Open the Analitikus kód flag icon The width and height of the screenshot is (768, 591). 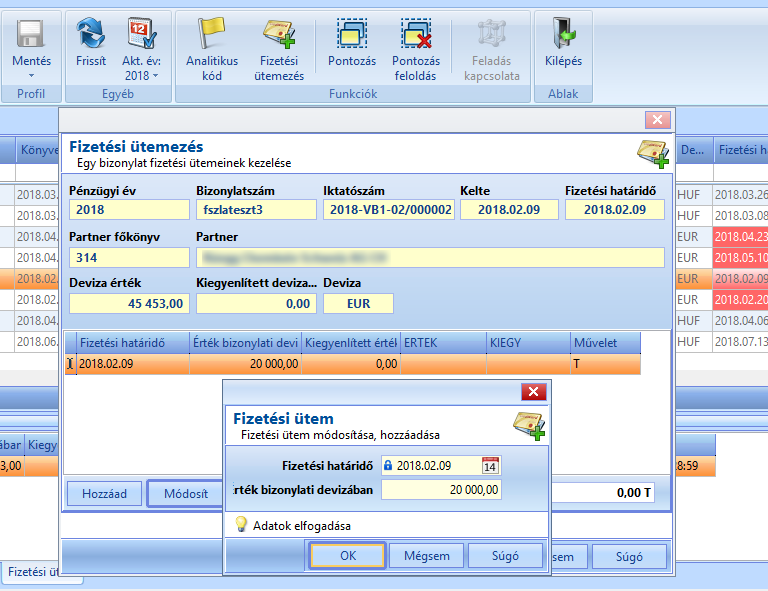(x=212, y=33)
